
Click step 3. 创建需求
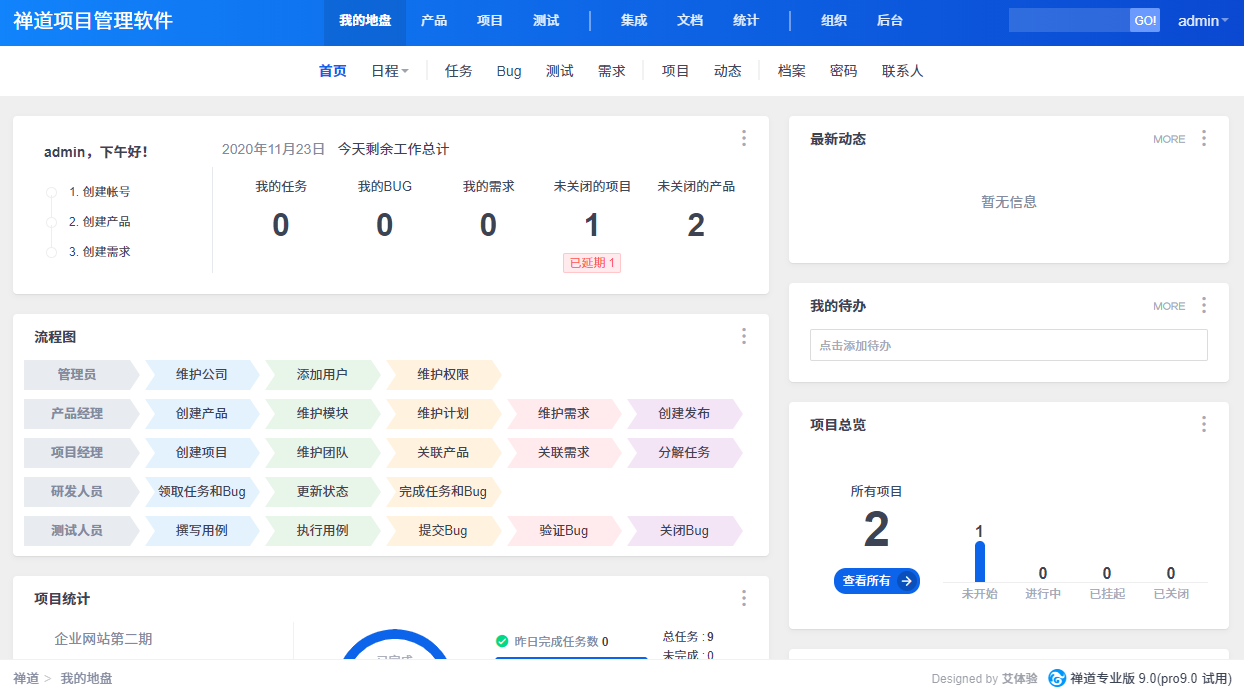[100, 252]
